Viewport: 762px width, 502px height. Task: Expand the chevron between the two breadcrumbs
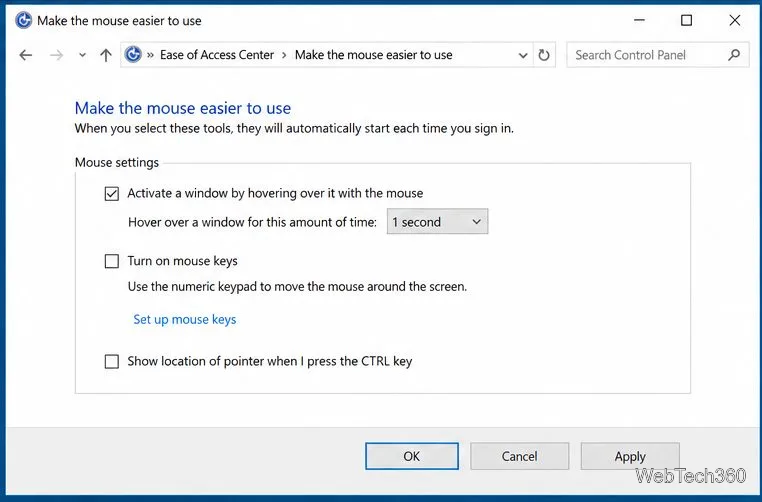coord(284,55)
